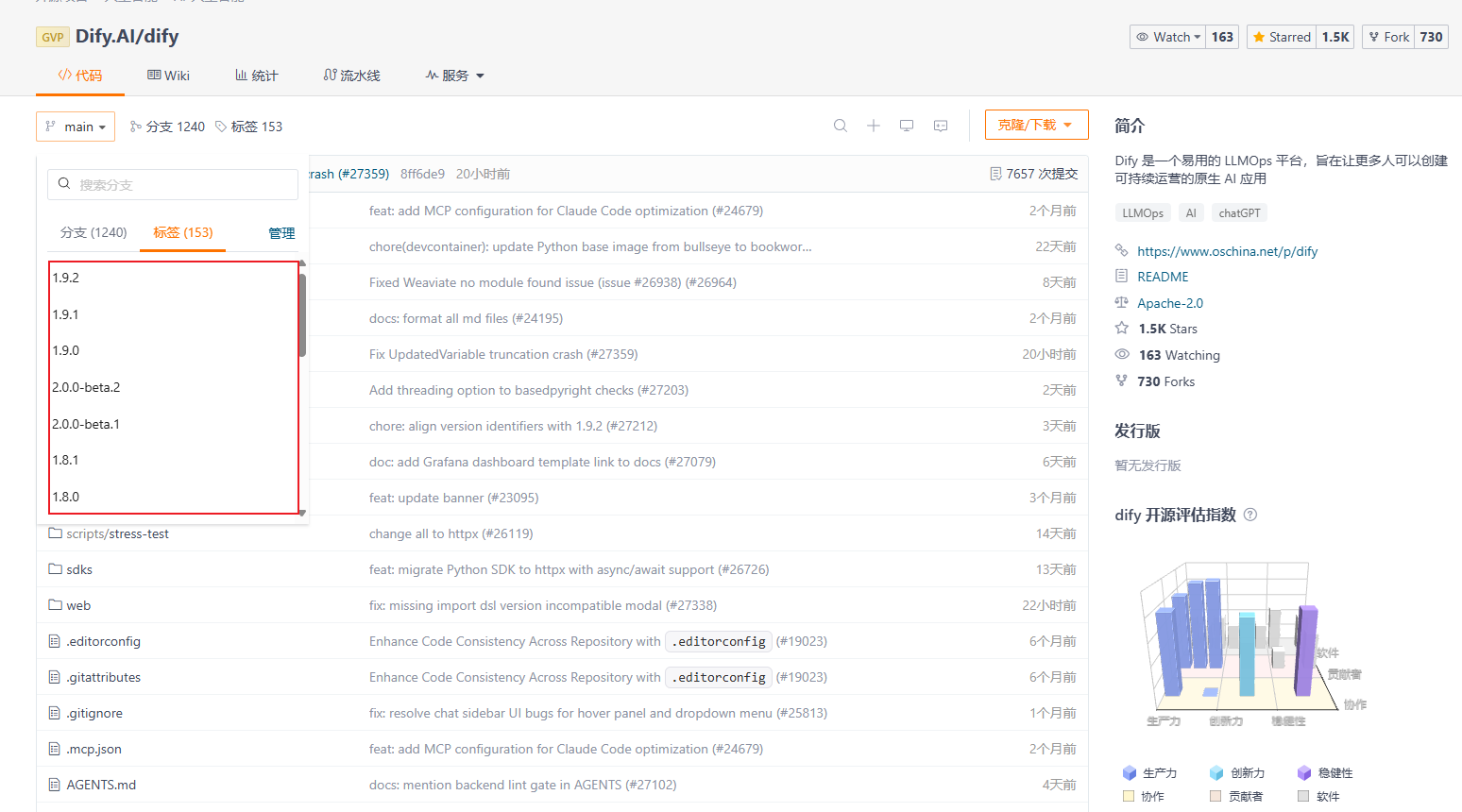Click the branch icon beside 分支 1240
The height and width of the screenshot is (812, 1462).
(x=136, y=127)
